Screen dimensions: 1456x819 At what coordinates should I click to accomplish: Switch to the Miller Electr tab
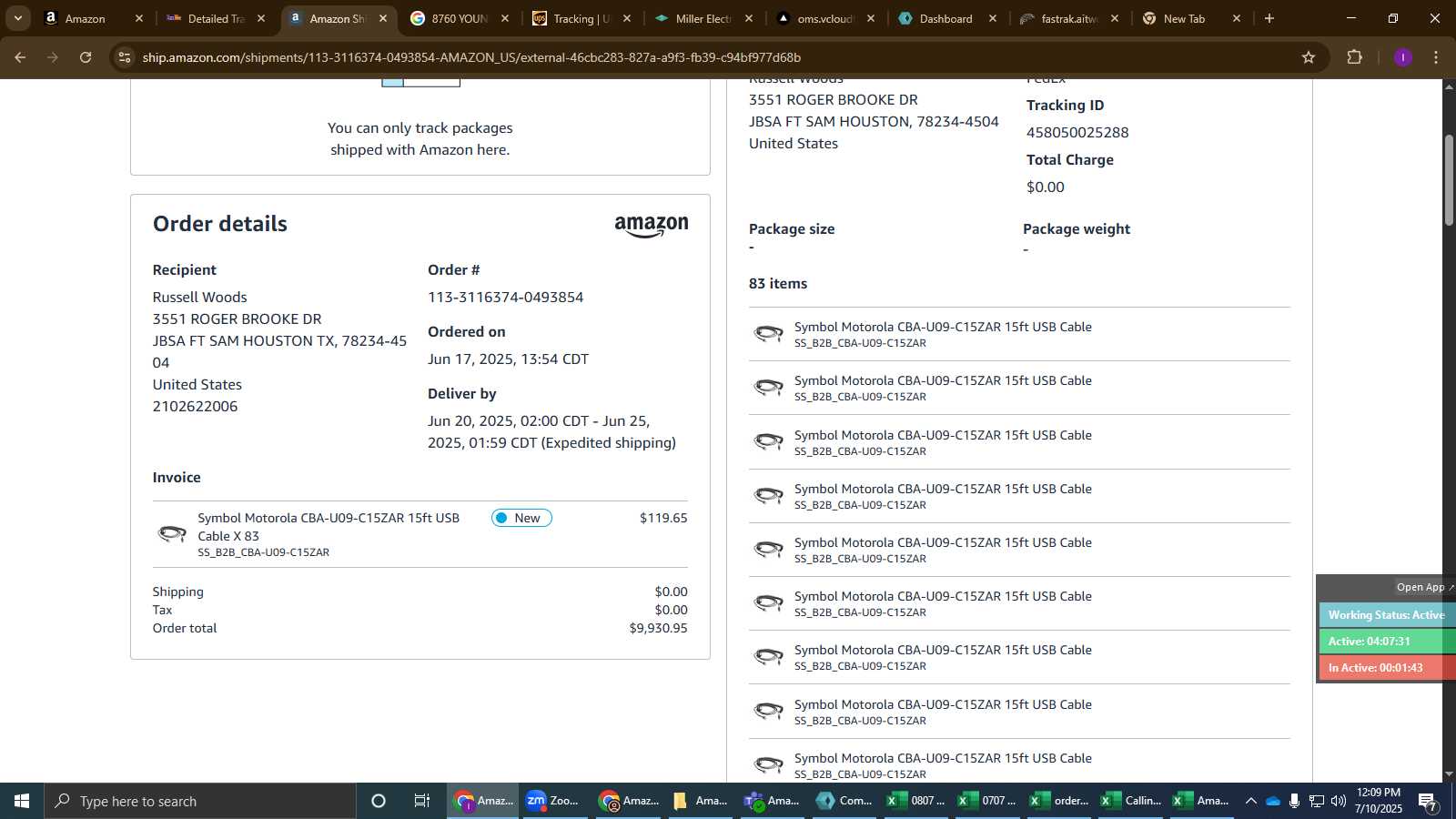tap(703, 18)
